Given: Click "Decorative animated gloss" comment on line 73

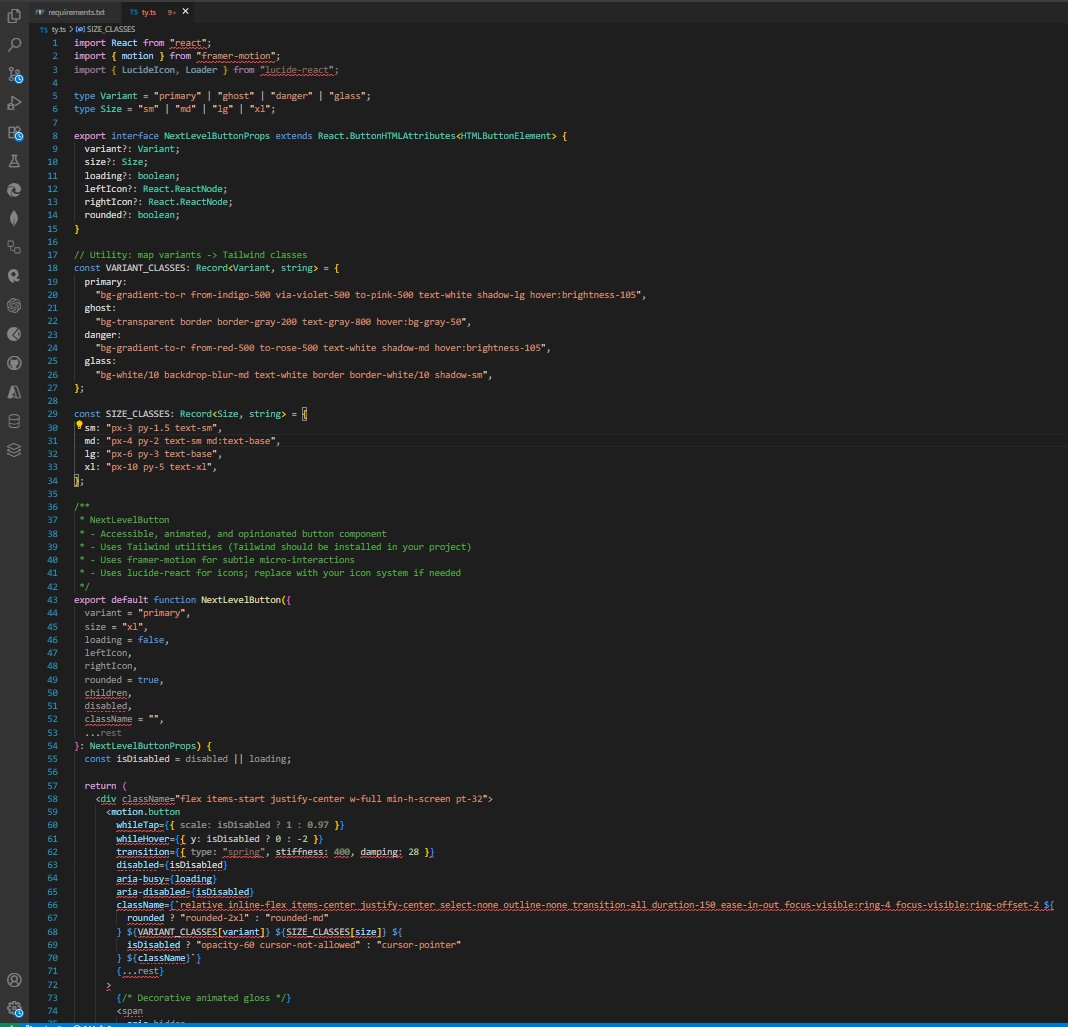Looking at the screenshot, I should click(x=204, y=998).
